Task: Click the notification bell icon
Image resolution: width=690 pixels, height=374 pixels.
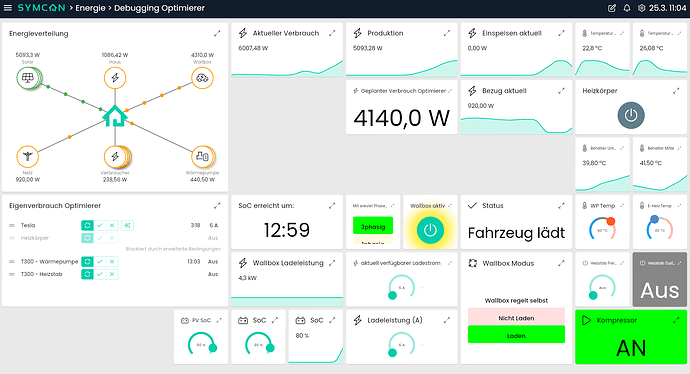Action: 627,8
